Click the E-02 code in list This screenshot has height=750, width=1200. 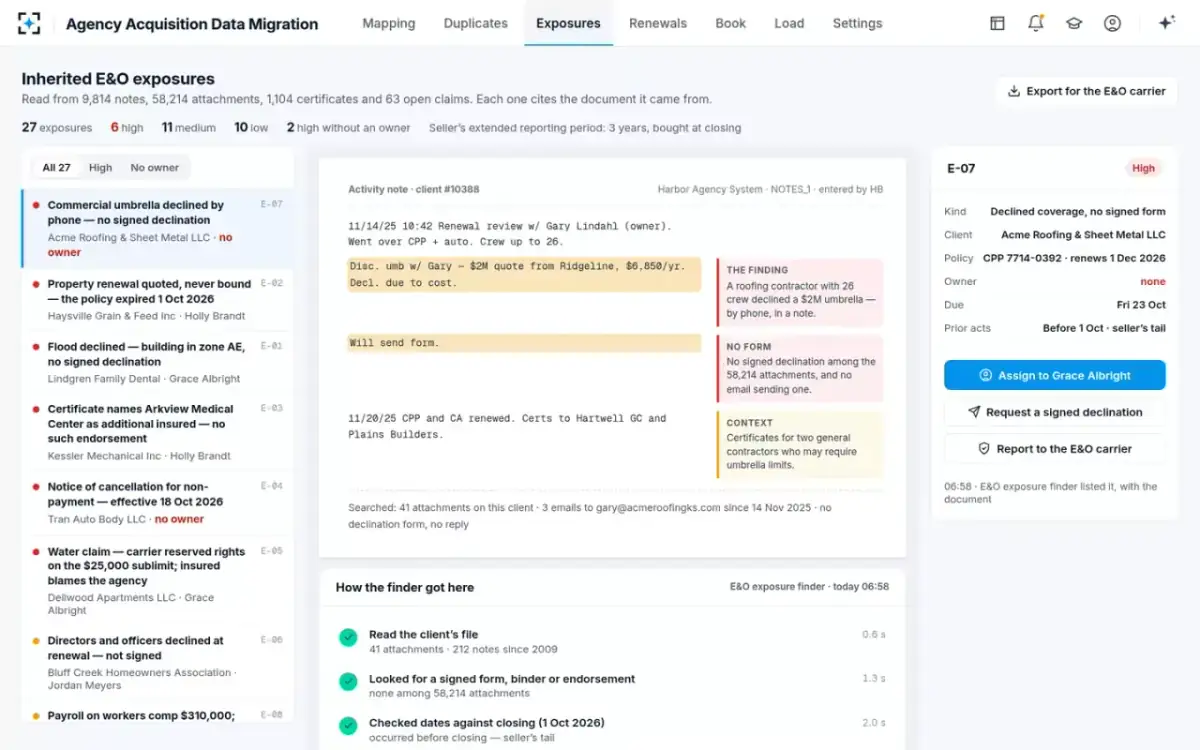coord(272,284)
